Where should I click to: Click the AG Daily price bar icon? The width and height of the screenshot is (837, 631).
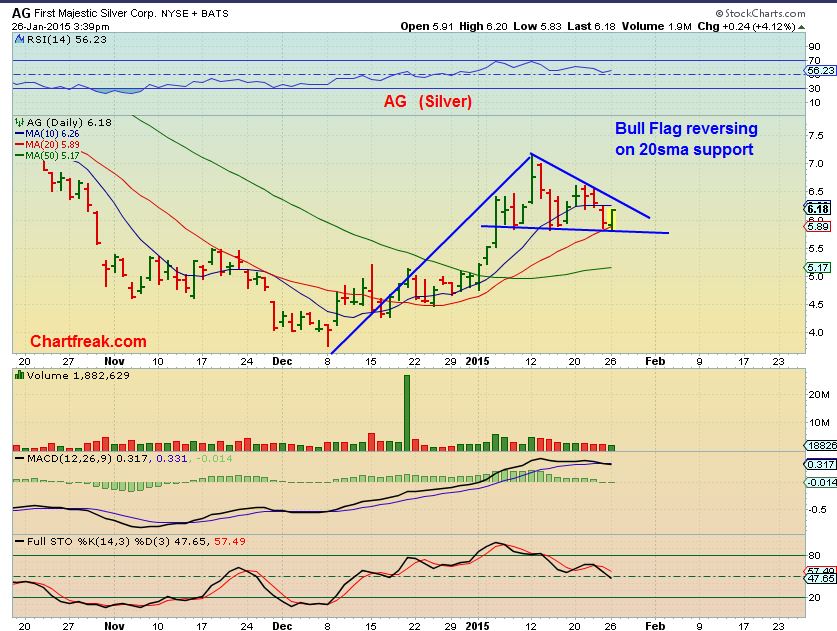tap(19, 122)
